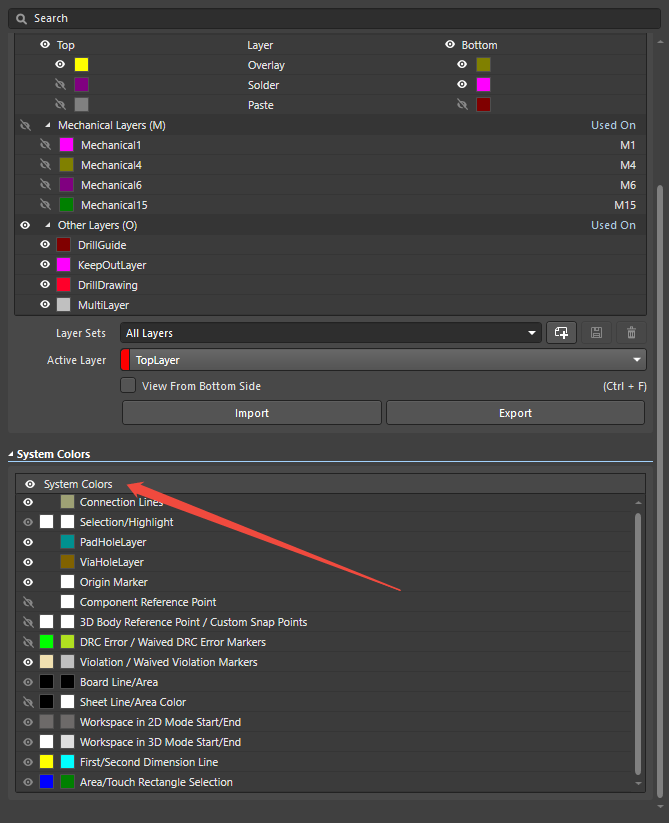Image resolution: width=669 pixels, height=823 pixels.
Task: Click the save layer set icon
Action: (x=597, y=333)
